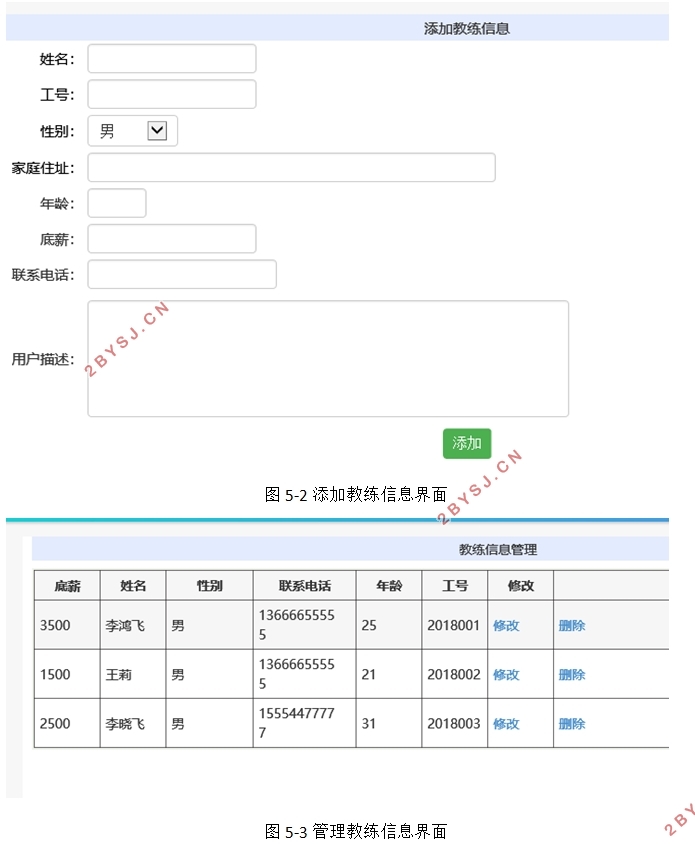Image resolution: width=695 pixels, height=844 pixels.
Task: Click the employee number 2018001
Action: (455, 625)
